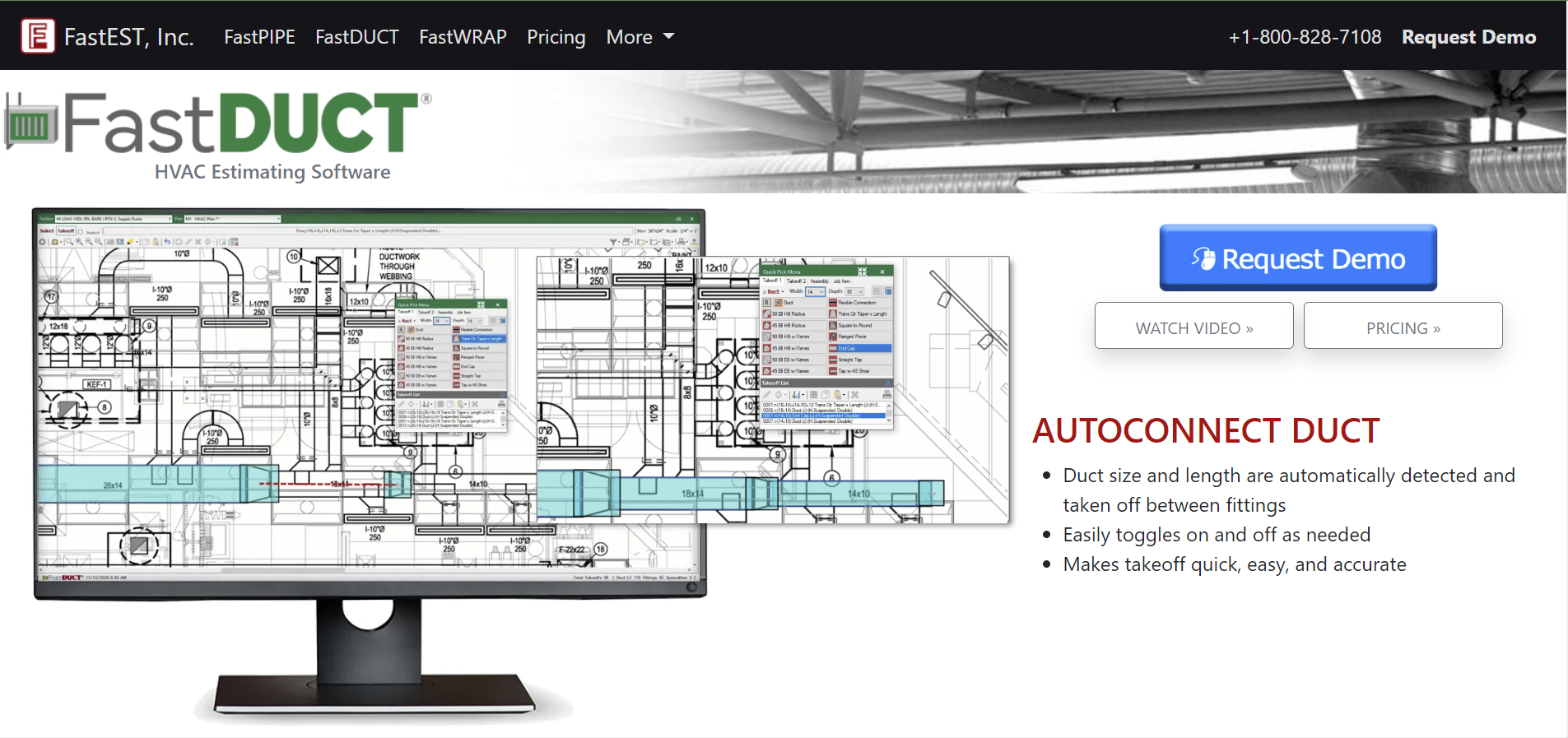Image resolution: width=1568 pixels, height=738 pixels.
Task: Click the red FastEST logo icon
Action: pos(38,36)
